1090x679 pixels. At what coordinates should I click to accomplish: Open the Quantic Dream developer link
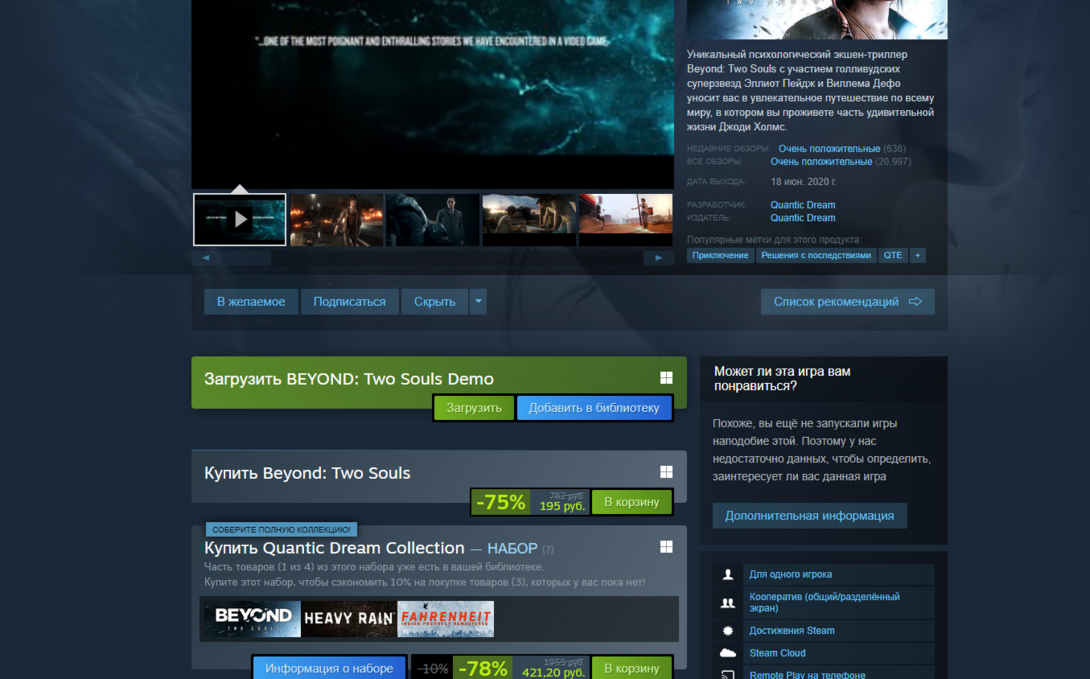802,205
